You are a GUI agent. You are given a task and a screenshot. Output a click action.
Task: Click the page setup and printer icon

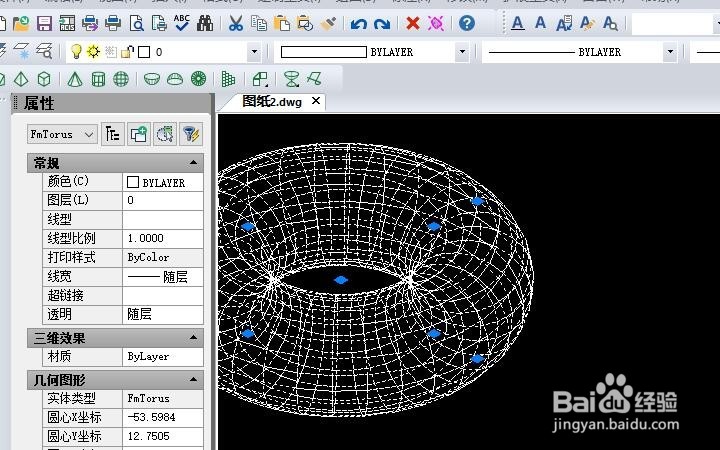coord(159,23)
